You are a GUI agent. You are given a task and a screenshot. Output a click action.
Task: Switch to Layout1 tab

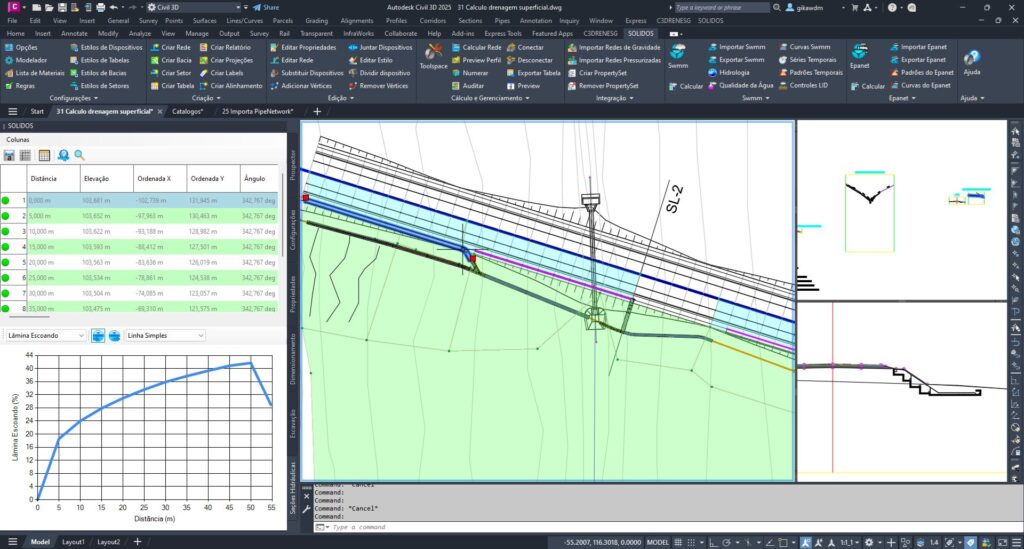(73, 542)
